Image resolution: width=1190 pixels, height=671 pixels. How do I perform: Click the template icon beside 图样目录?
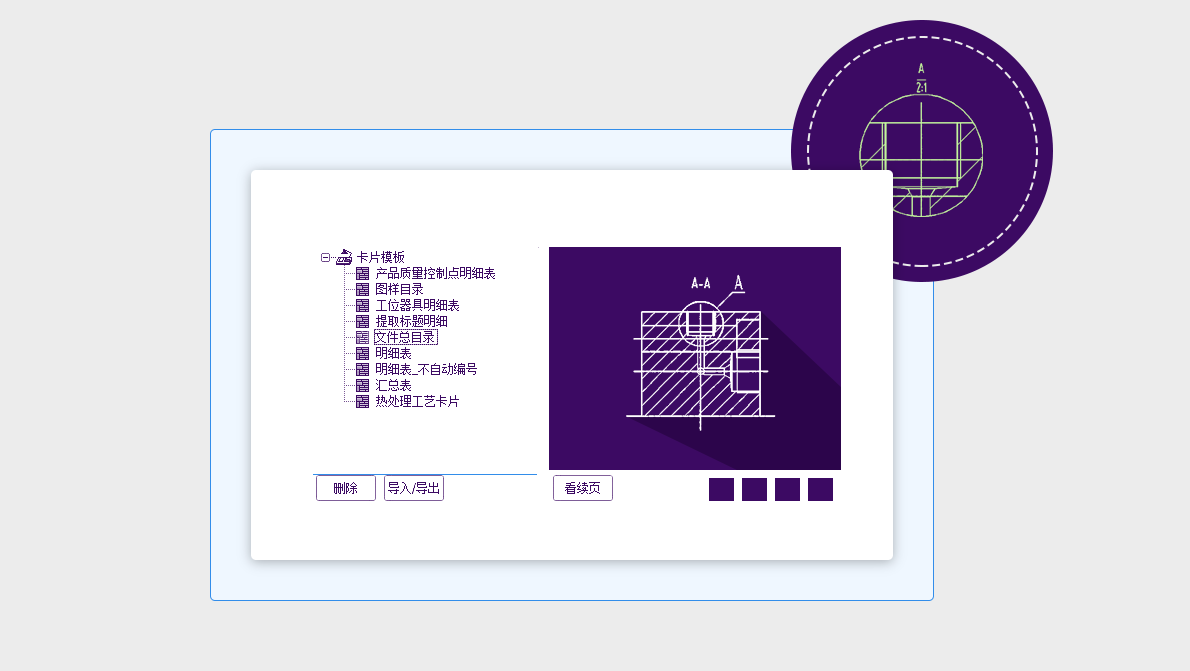pos(362,289)
